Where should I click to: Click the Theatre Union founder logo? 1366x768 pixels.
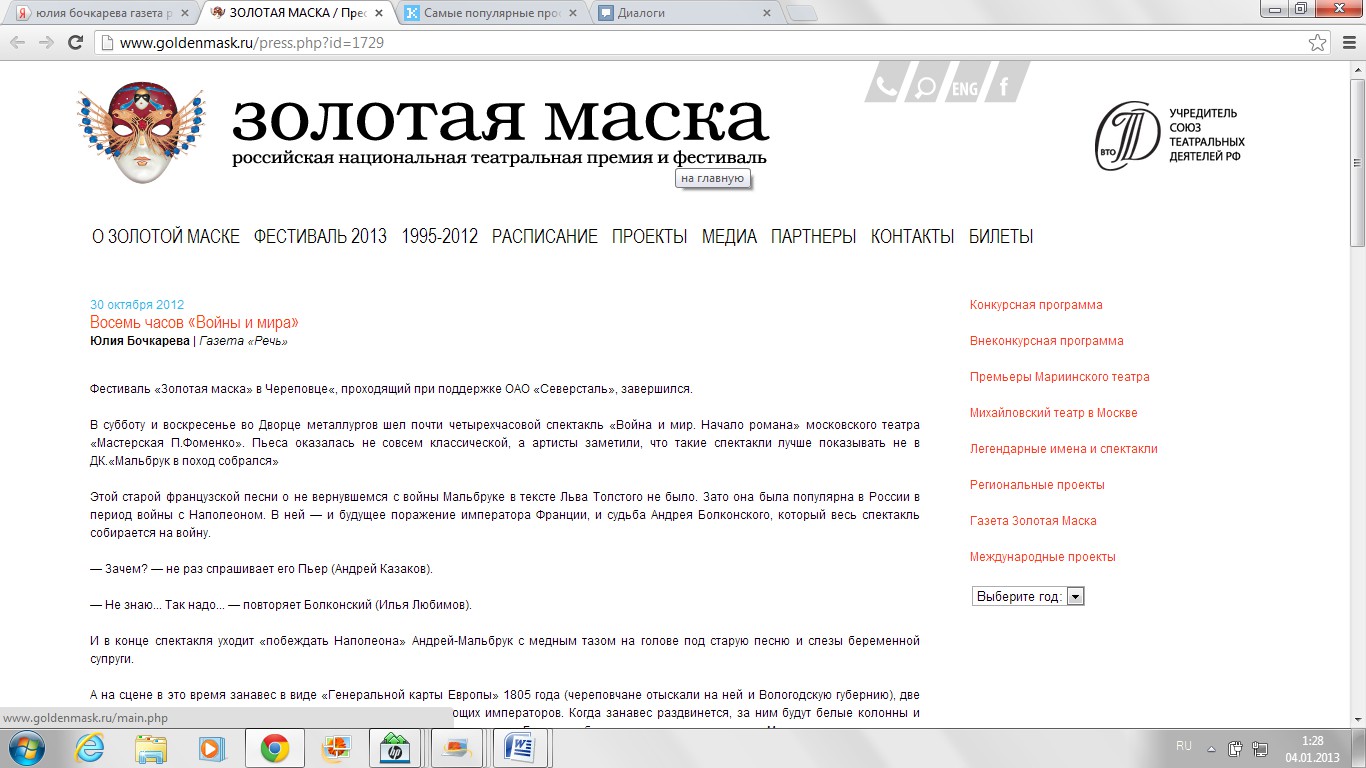click(1170, 135)
